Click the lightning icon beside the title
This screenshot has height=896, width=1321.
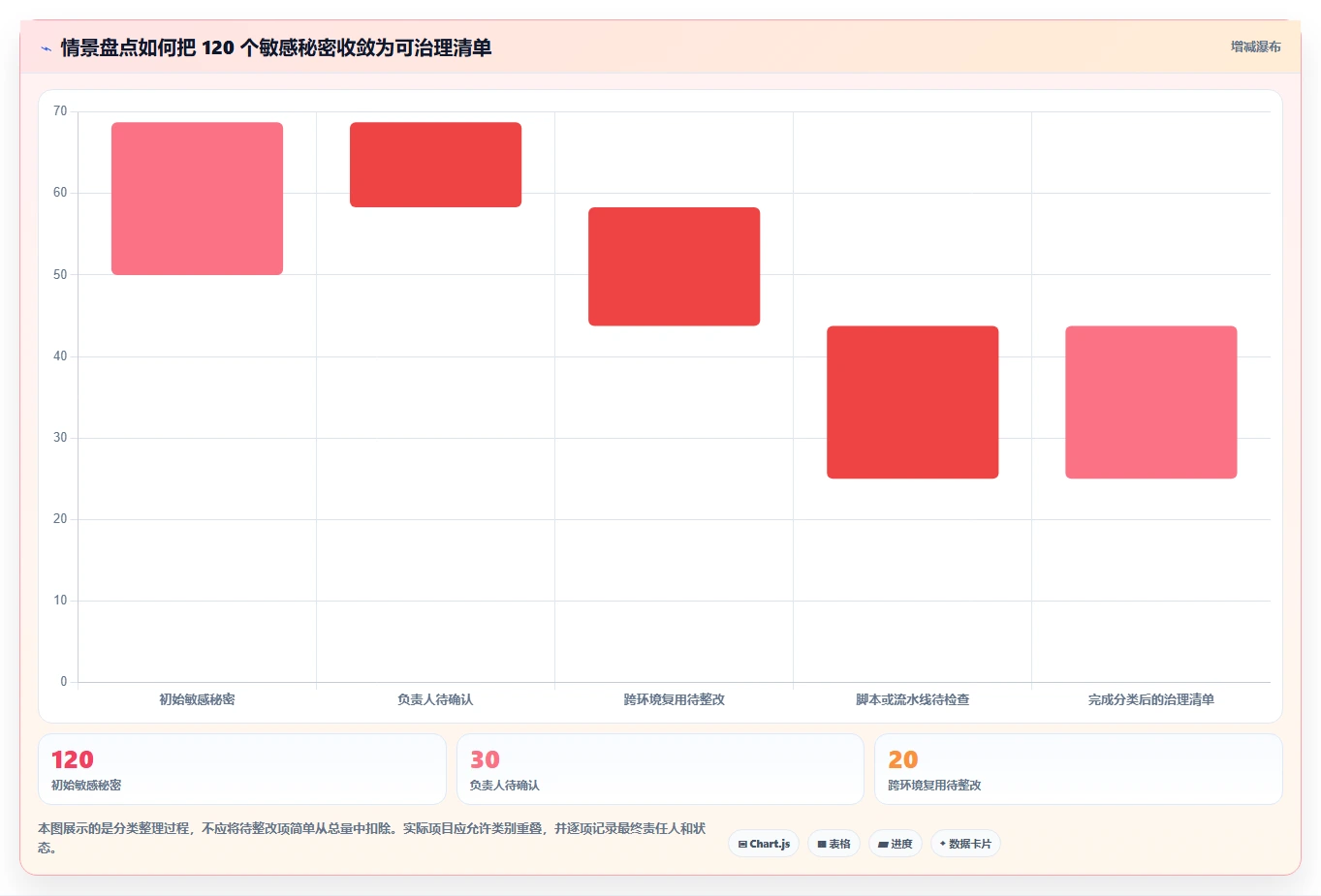(x=46, y=48)
